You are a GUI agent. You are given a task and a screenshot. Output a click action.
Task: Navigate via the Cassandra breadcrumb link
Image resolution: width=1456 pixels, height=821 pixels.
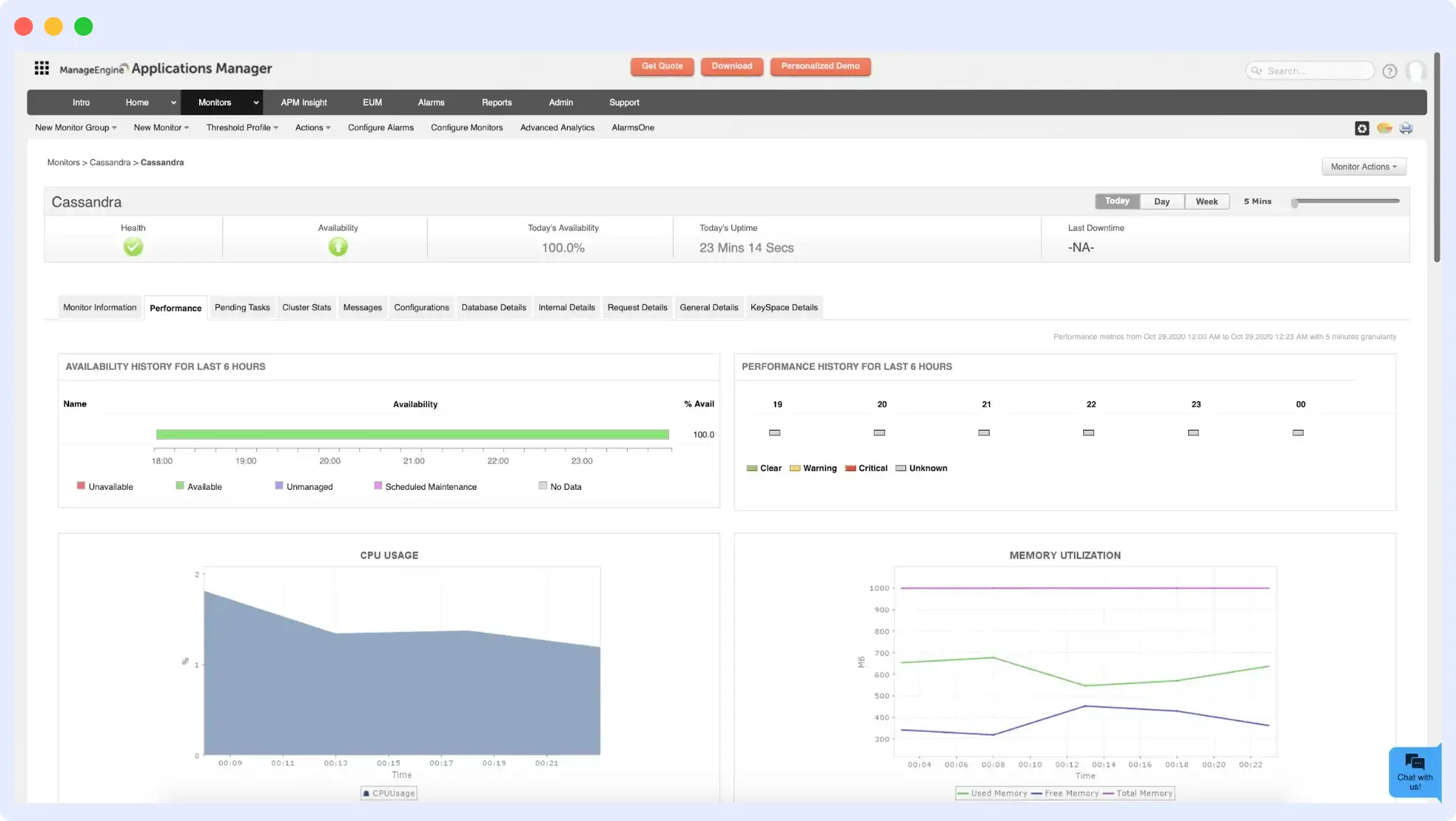pos(111,162)
